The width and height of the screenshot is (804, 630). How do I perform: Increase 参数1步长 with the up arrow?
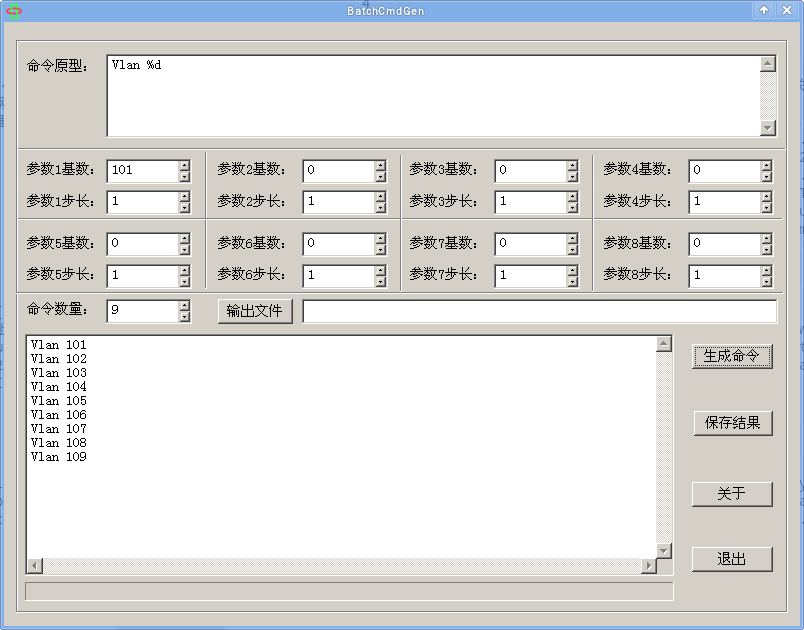(x=185, y=197)
